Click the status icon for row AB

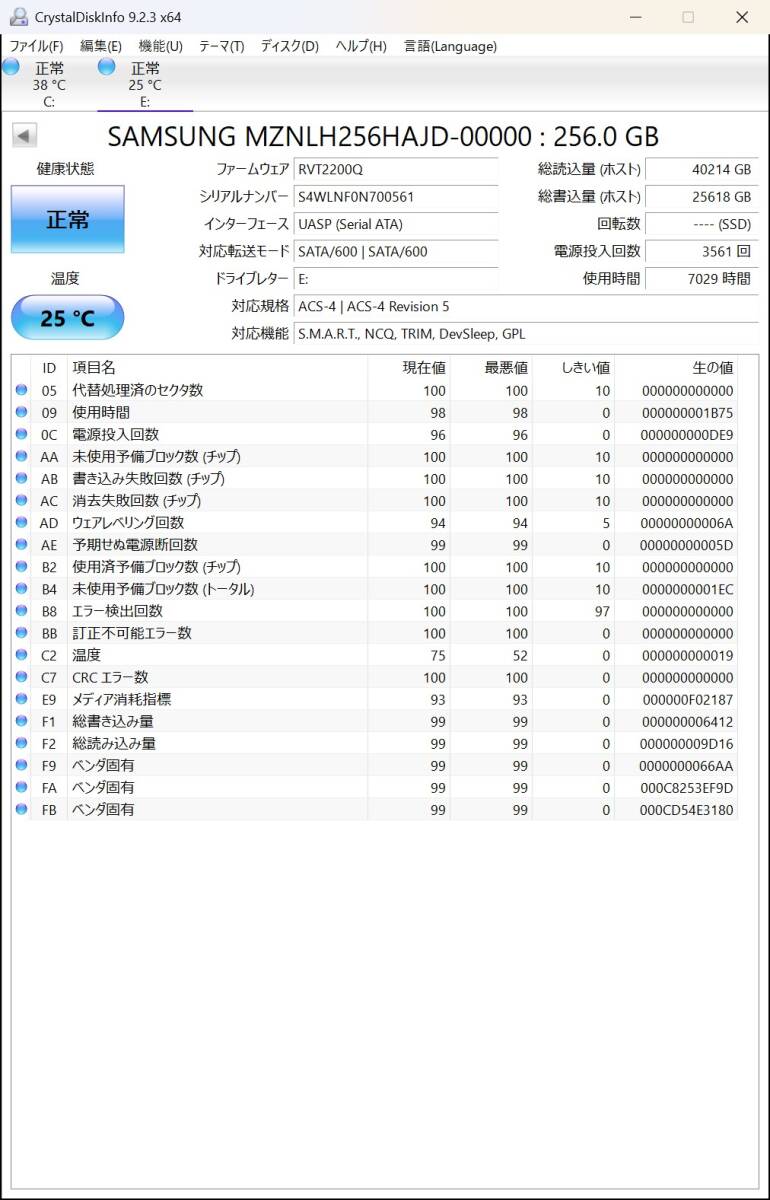[21, 478]
